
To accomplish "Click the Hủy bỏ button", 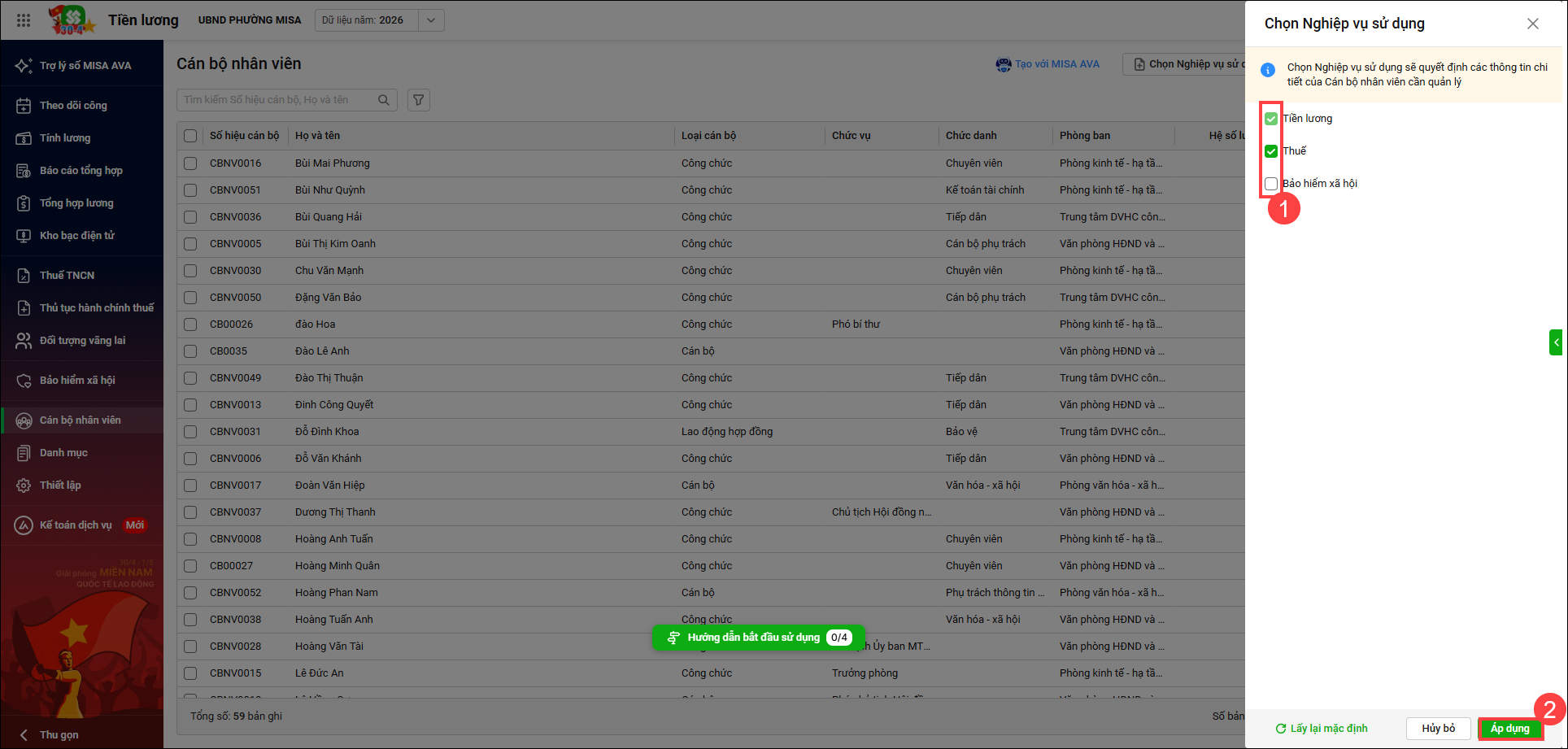I will click(x=1439, y=729).
